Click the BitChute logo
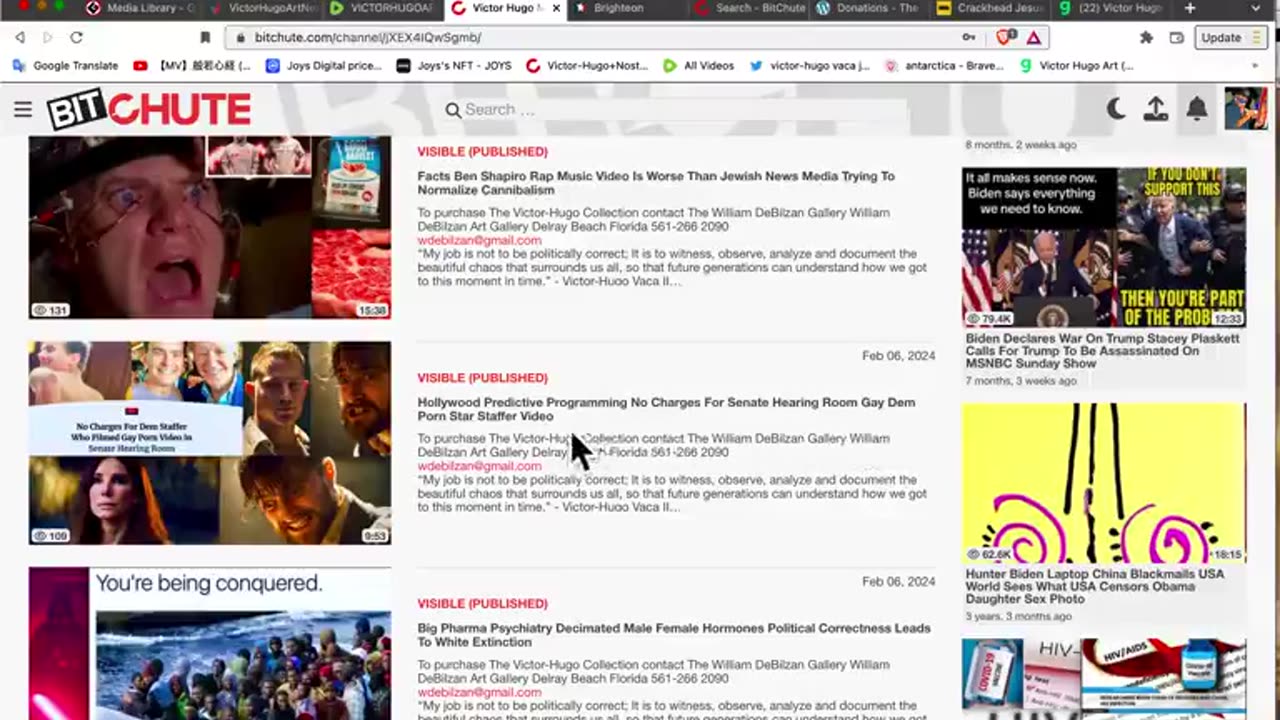This screenshot has width=1280, height=720. click(x=149, y=110)
